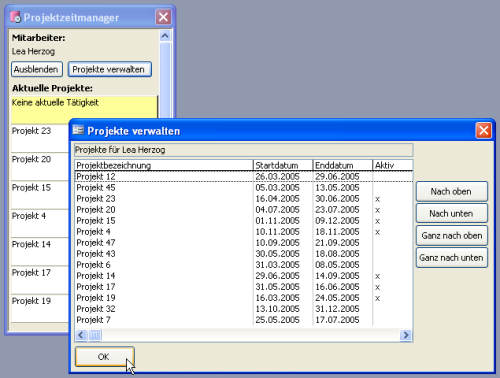Viewport: 500px width, 378px height.
Task: Click Ganz nach oben button
Action: (452, 235)
